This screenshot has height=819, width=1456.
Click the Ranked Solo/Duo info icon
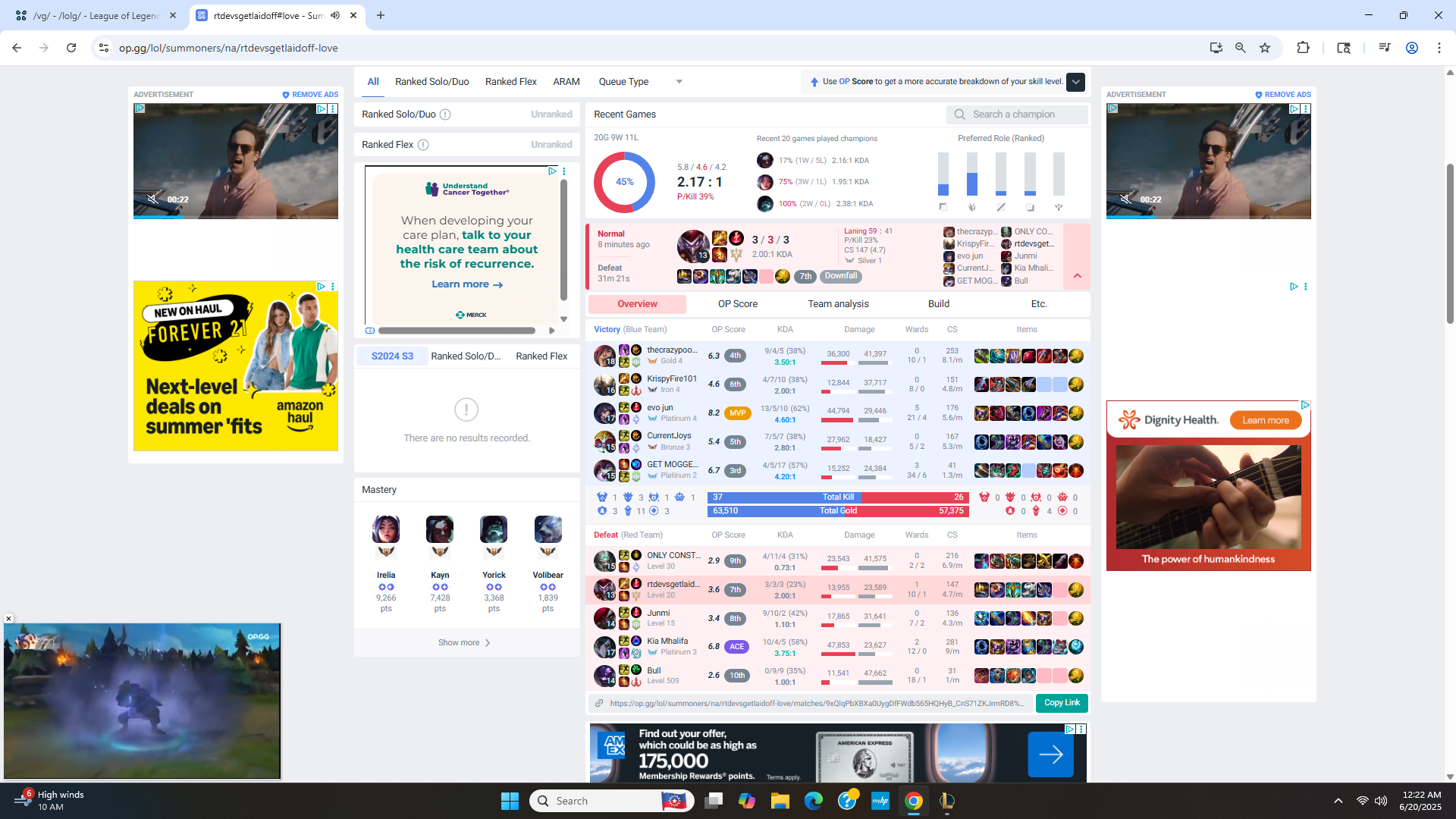point(445,115)
